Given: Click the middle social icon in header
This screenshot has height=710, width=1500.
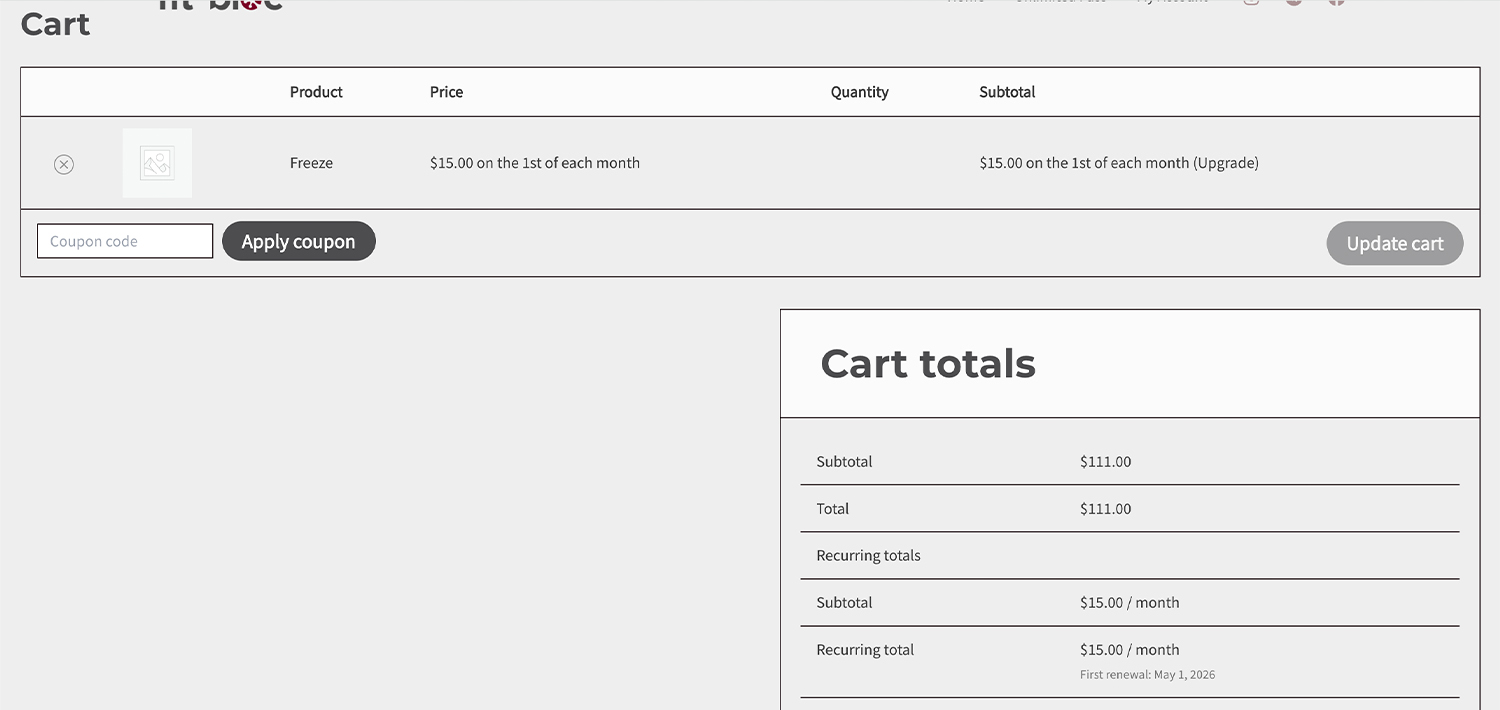Looking at the screenshot, I should click(x=1294, y=2).
